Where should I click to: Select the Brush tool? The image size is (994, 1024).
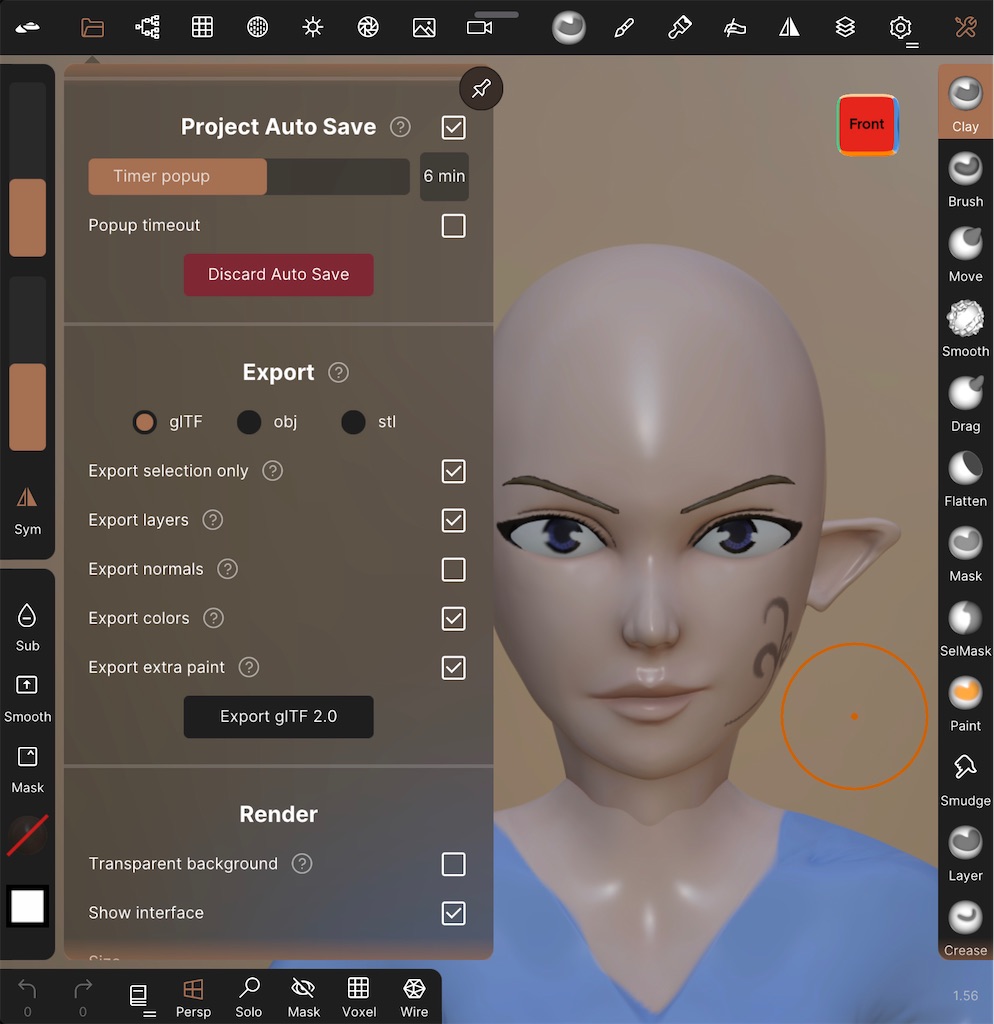tap(965, 179)
